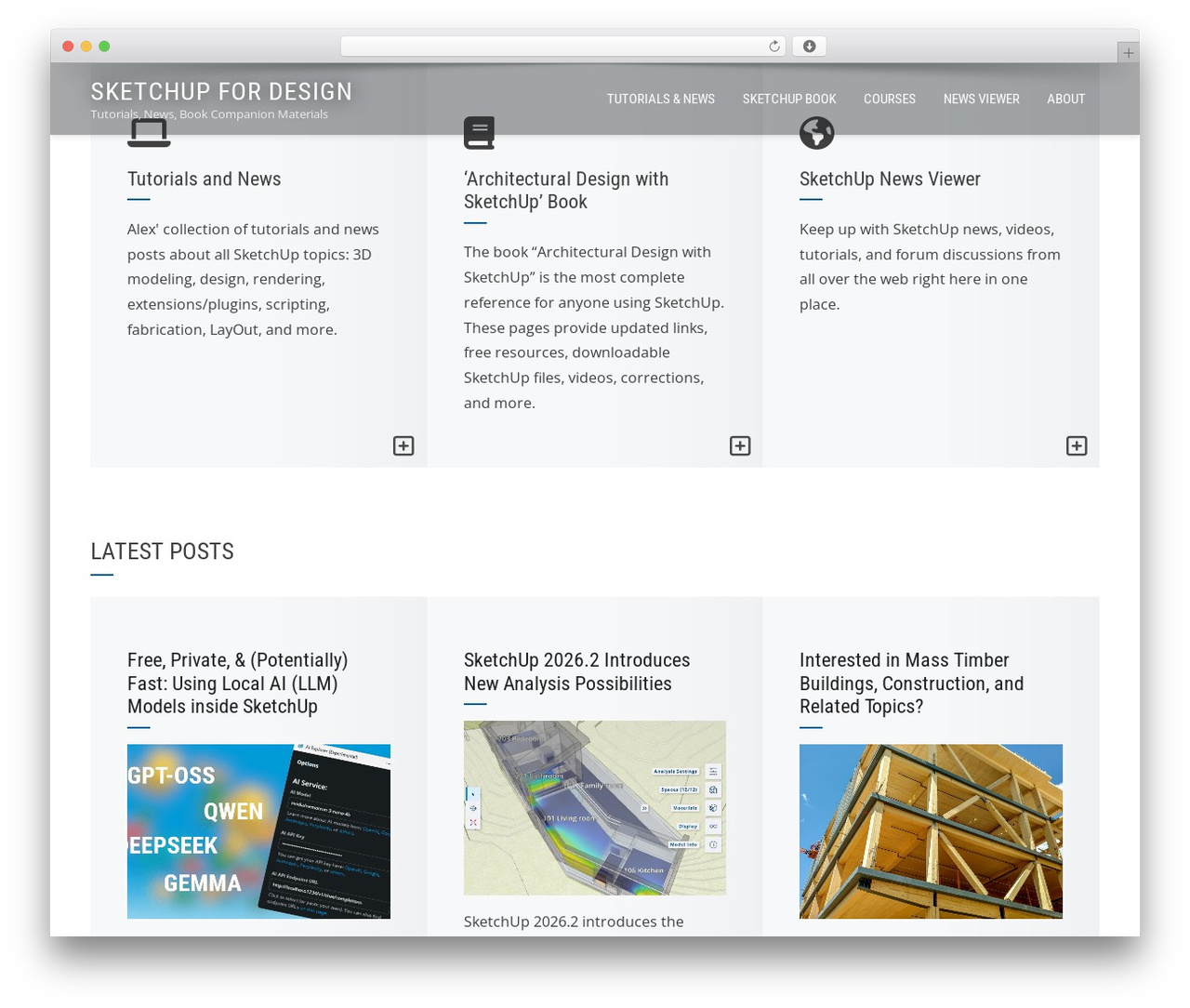Open 'Architectural Design with SketchUp' Book heading

tap(566, 190)
